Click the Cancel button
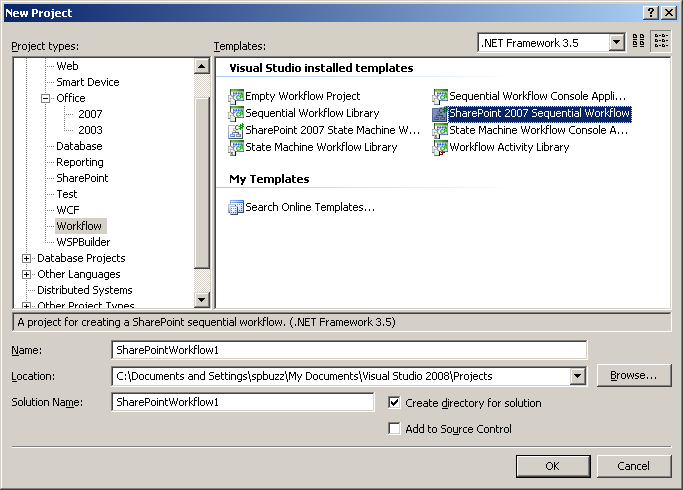Screen dimensions: 683x490 (634, 466)
